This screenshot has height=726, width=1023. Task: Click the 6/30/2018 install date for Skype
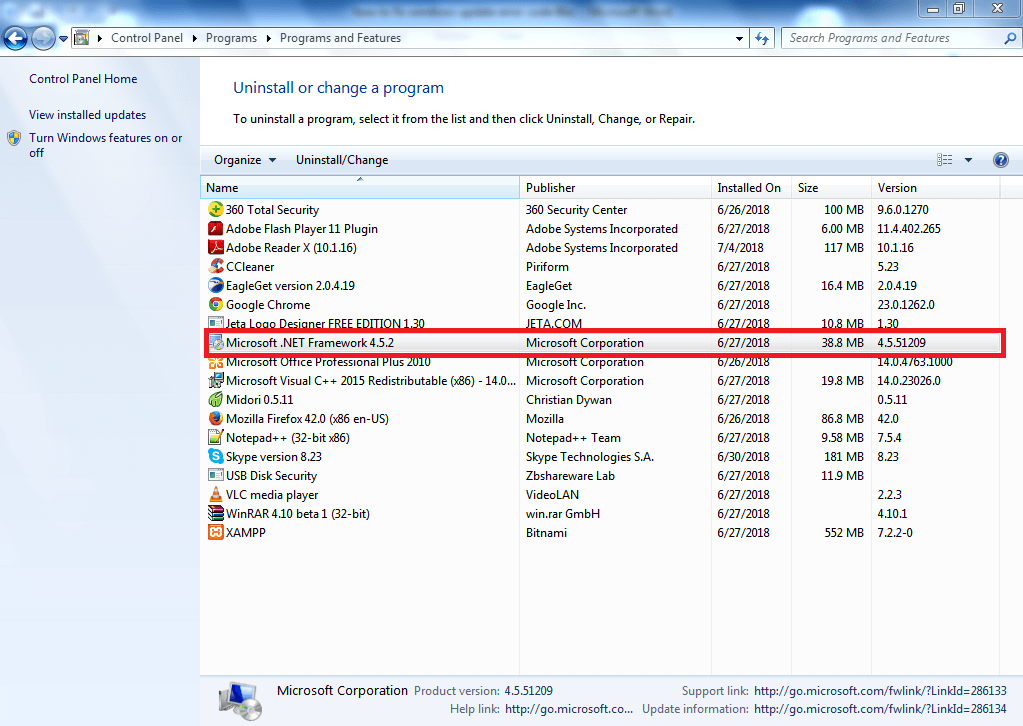pos(743,457)
